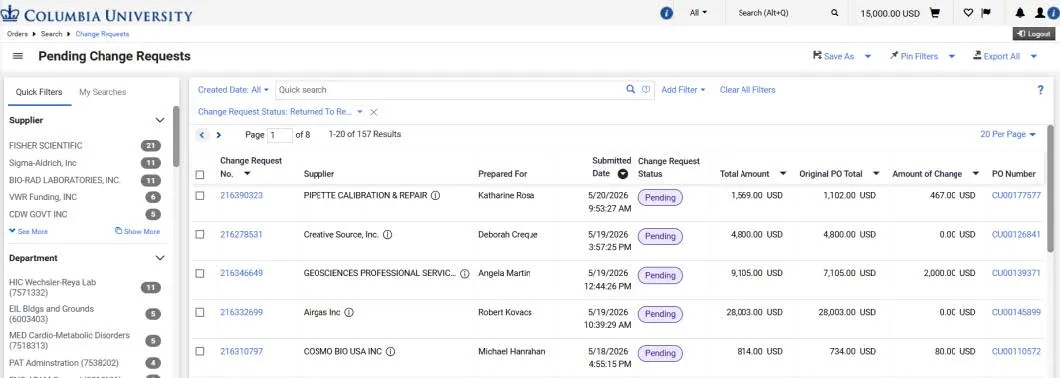Check the row for request 216346649
This screenshot has width=1060, height=378.
199,273
